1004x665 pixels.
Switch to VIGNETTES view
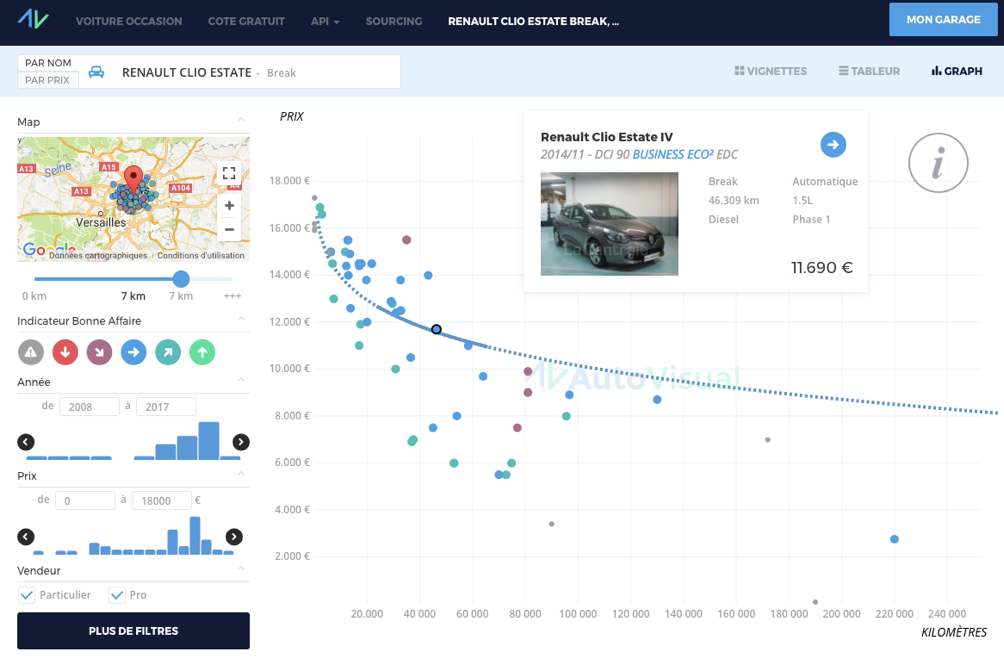[x=770, y=71]
